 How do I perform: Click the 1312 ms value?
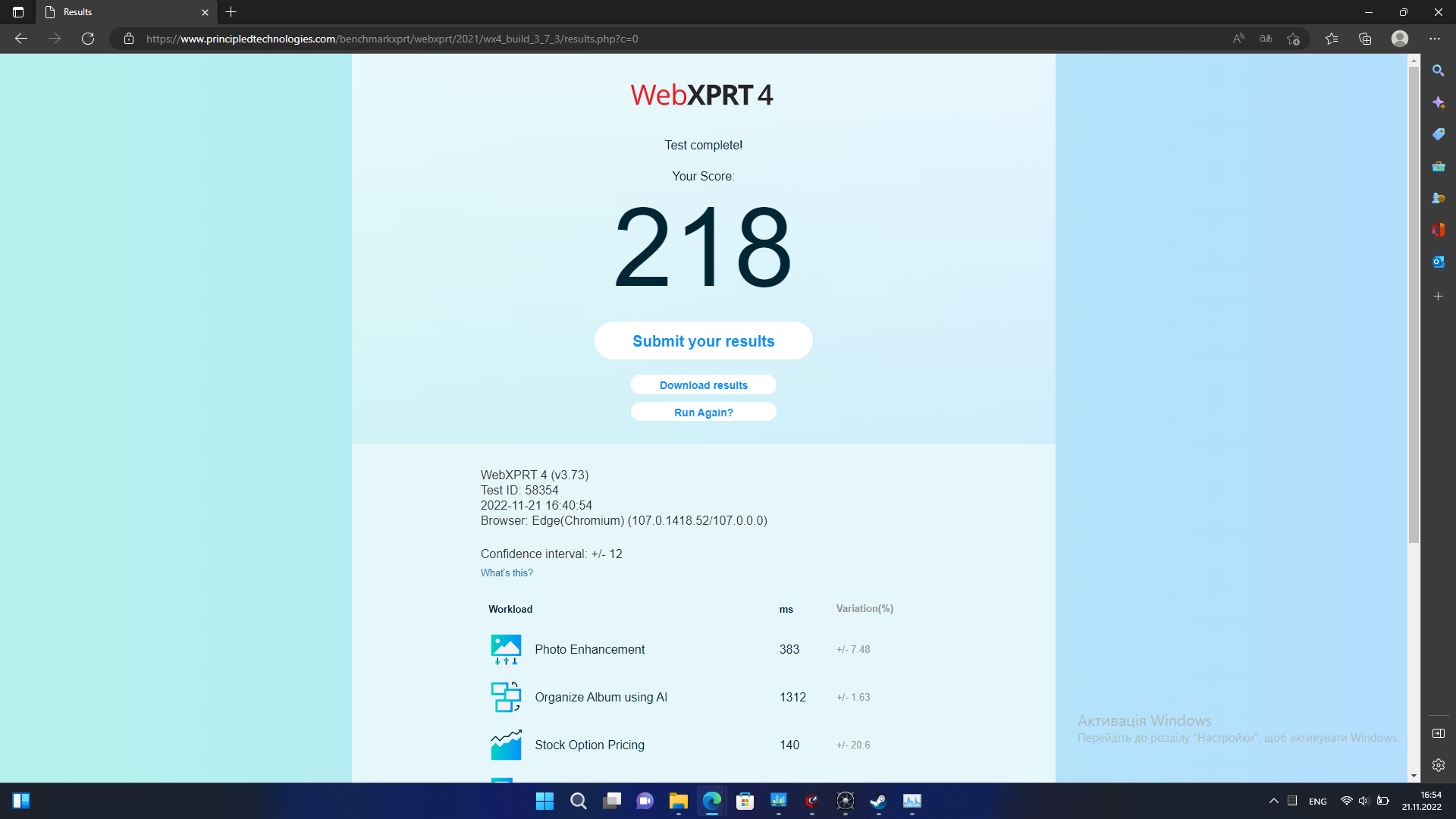click(x=793, y=697)
